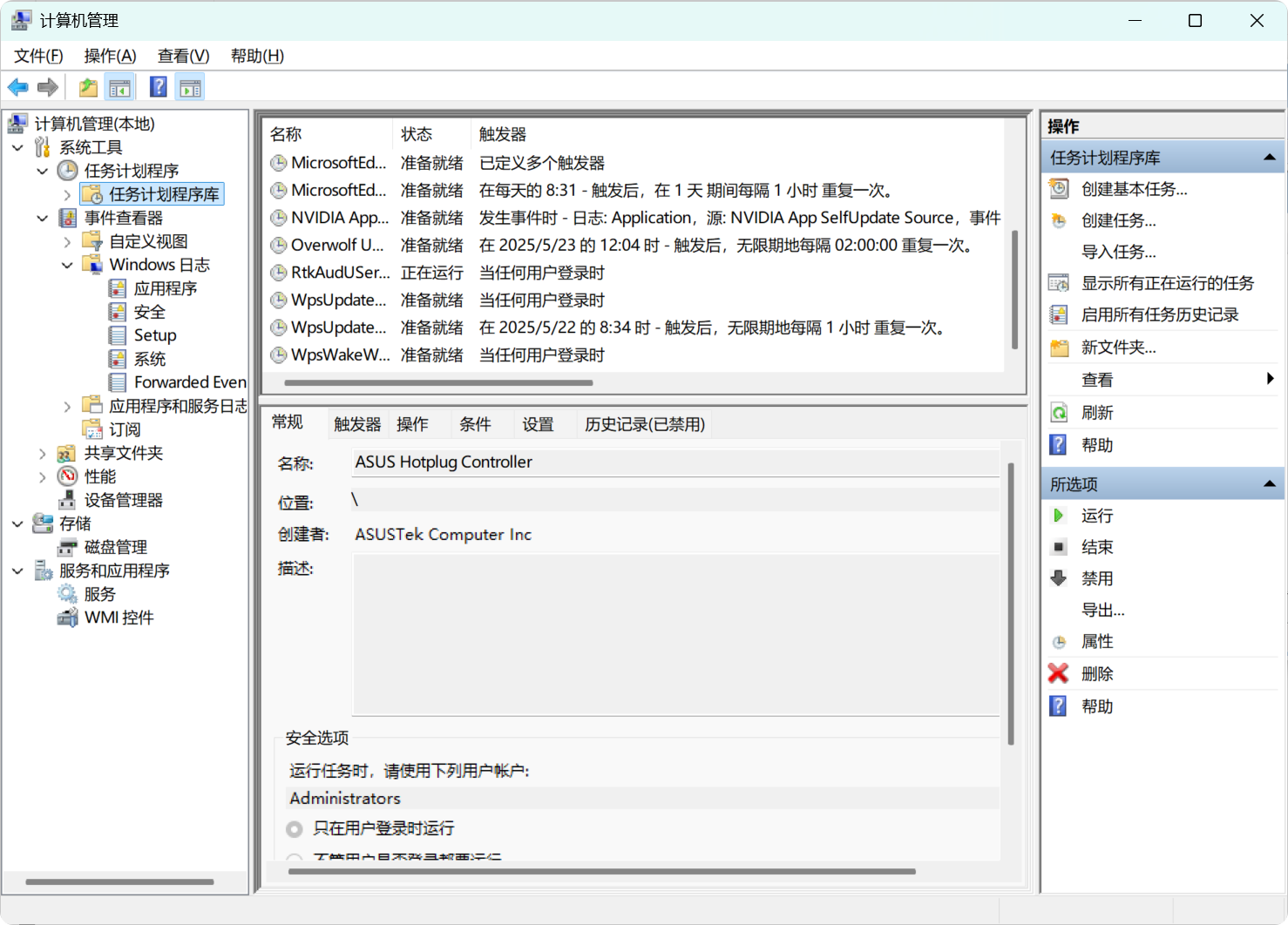This screenshot has height=925, width=1288.
Task: Click the back arrow toolbar icon
Action: [17, 87]
